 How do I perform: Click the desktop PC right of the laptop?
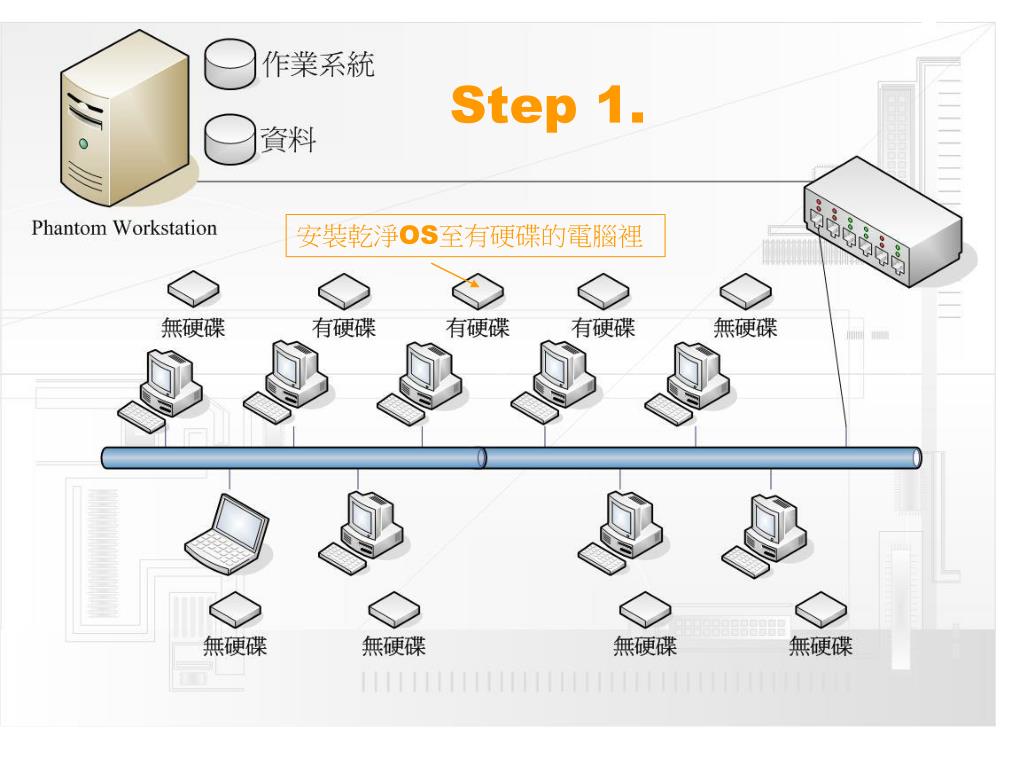click(x=361, y=534)
